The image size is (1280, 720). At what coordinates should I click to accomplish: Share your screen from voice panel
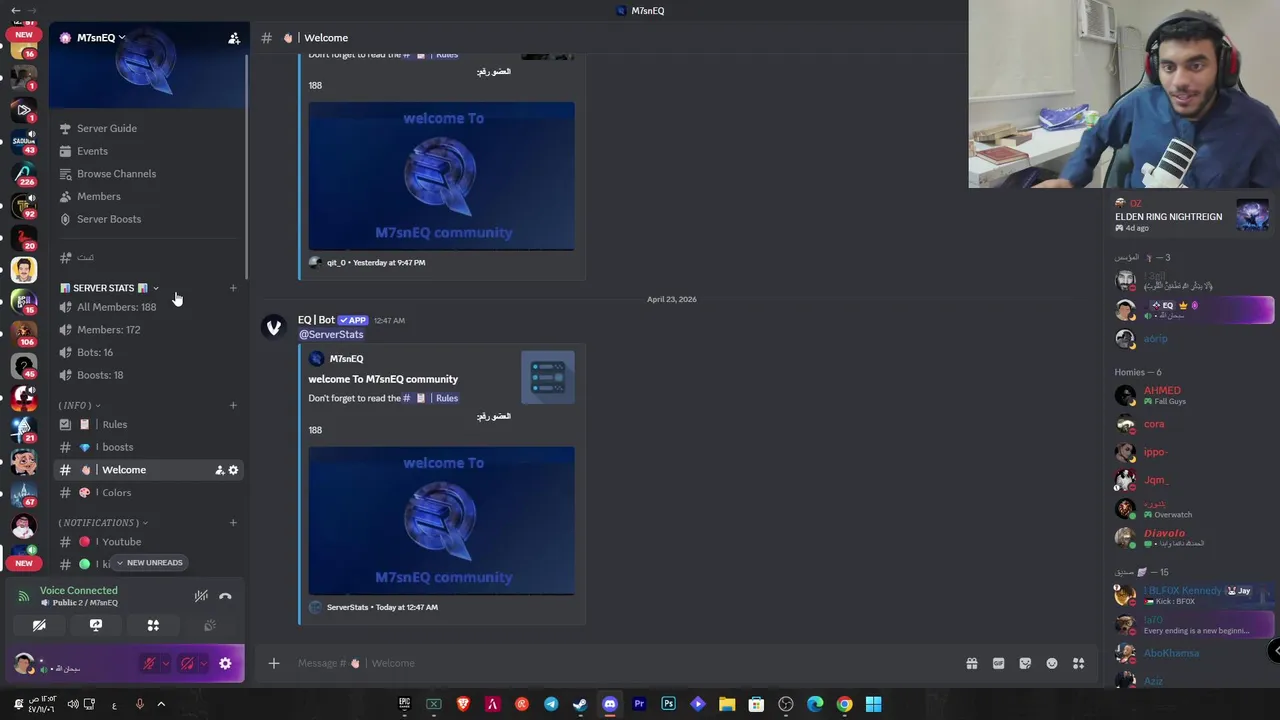point(96,625)
